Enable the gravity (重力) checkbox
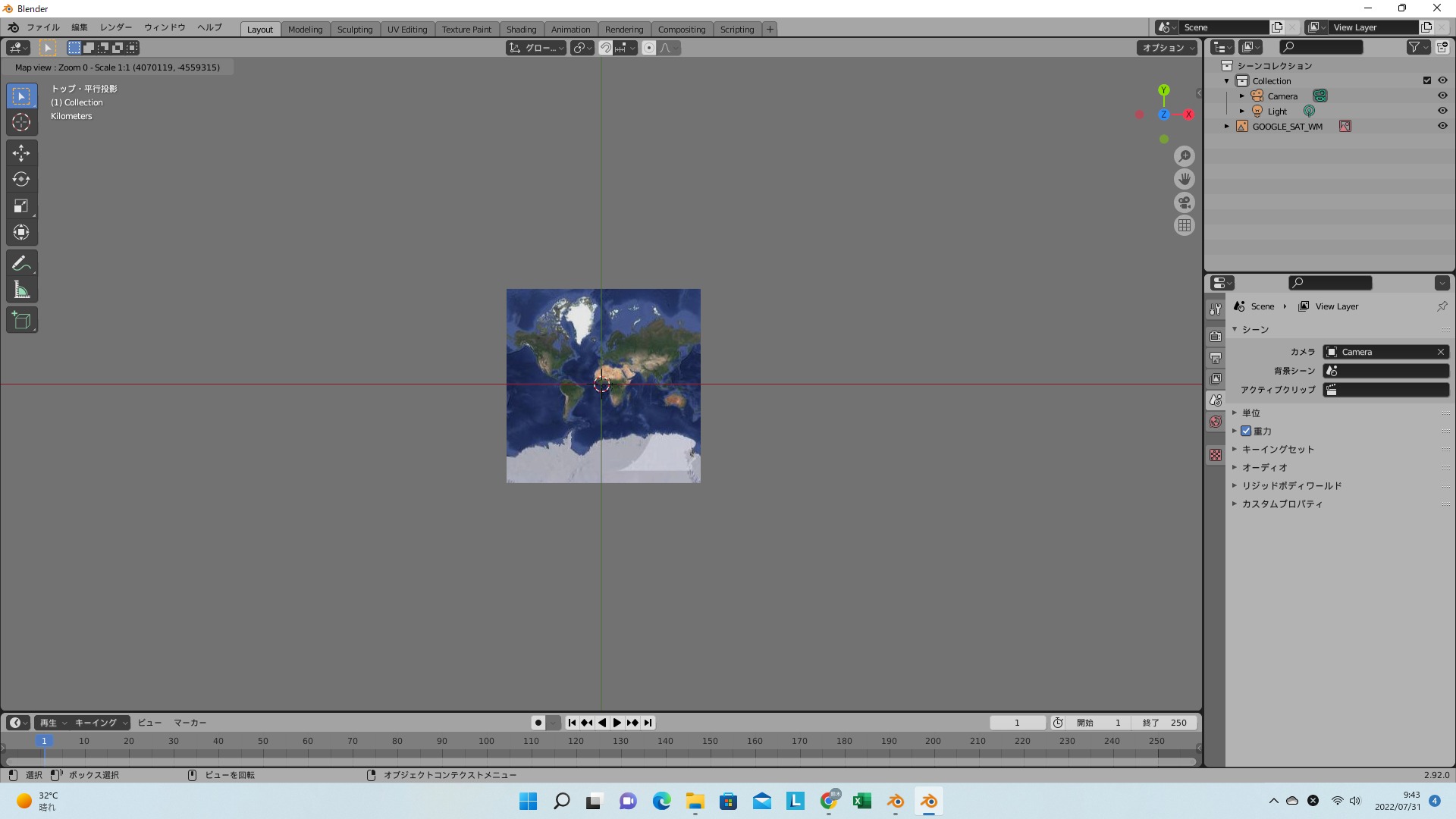This screenshot has height=819, width=1456. [x=1246, y=431]
